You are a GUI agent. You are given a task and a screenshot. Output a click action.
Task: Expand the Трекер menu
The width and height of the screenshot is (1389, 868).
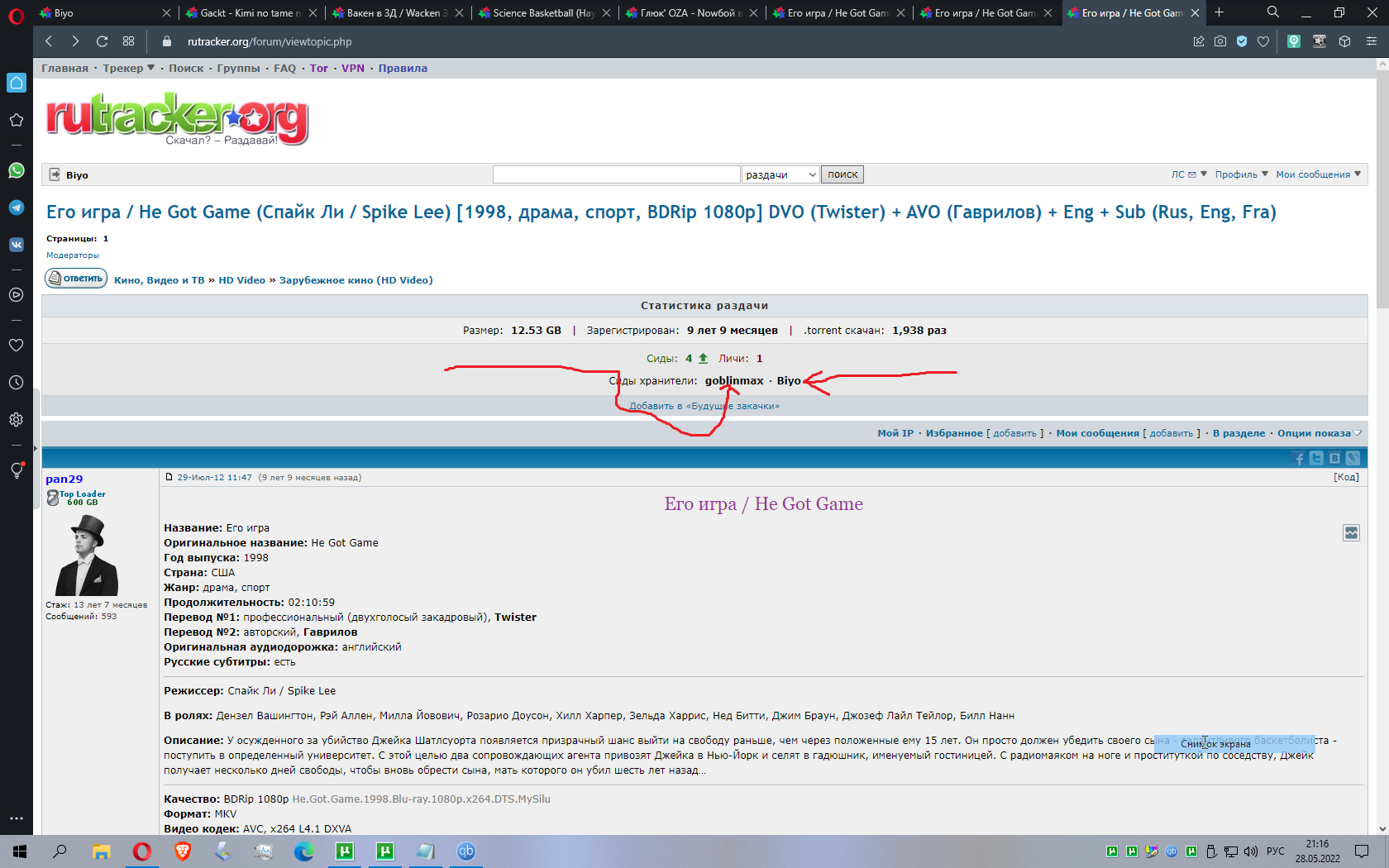(x=129, y=69)
